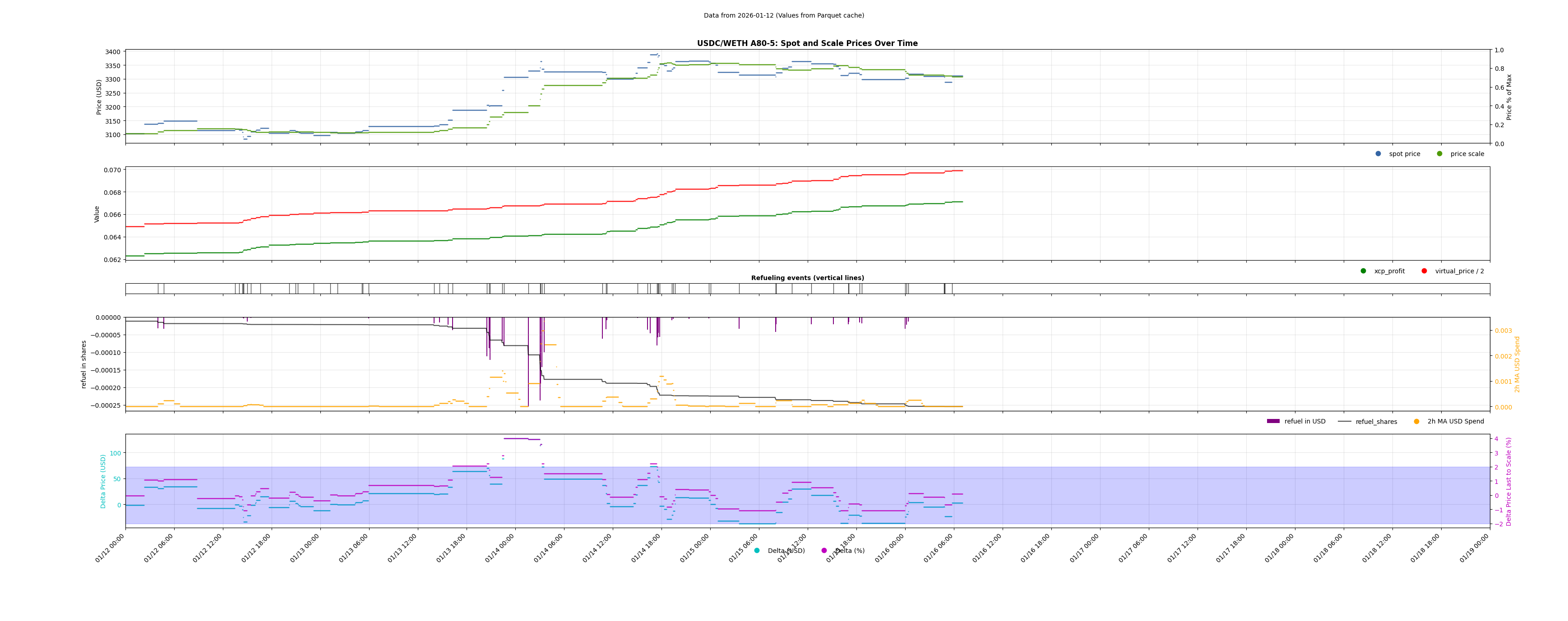
Task: Click the Delta Price (USD) axis label
Action: (x=103, y=481)
